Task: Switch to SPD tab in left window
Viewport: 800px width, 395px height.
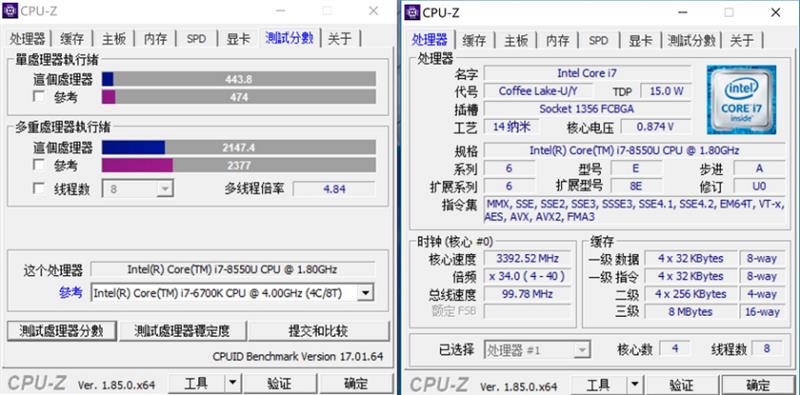Action: click(196, 39)
